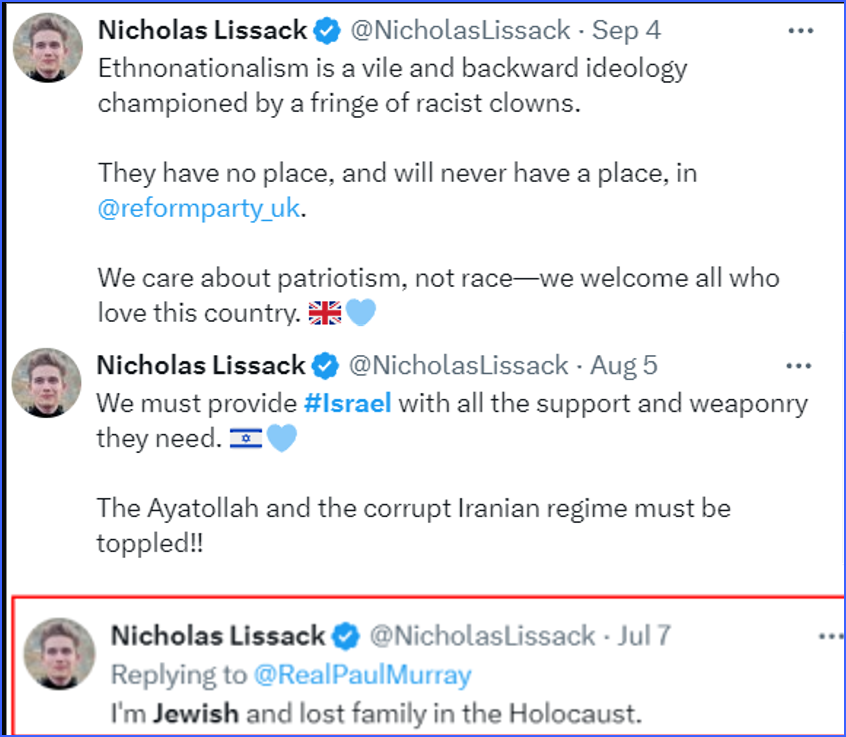846x737 pixels.
Task: Click the #Israel hashtag
Action: (347, 404)
